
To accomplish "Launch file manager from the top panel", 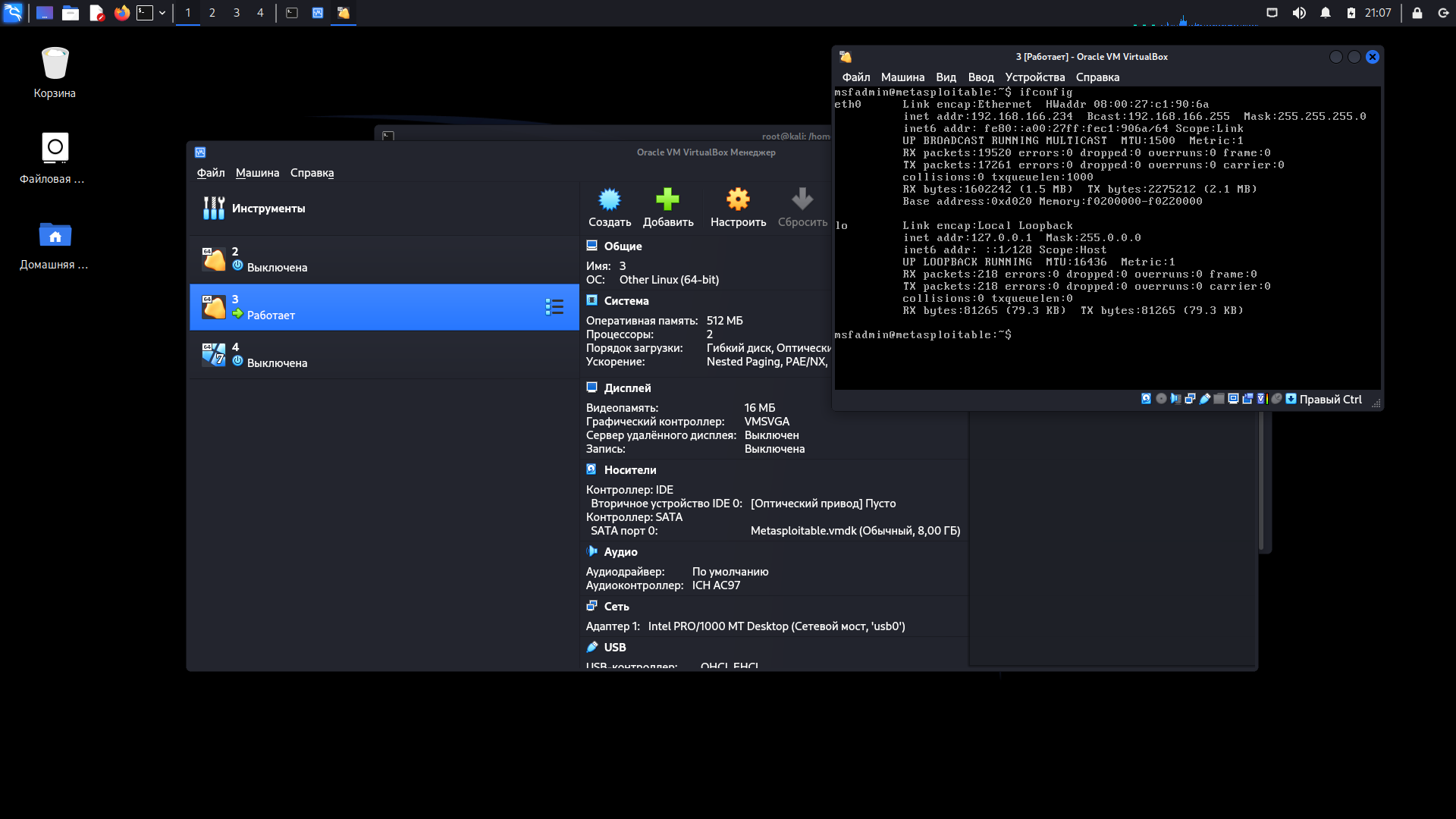I will [x=71, y=13].
